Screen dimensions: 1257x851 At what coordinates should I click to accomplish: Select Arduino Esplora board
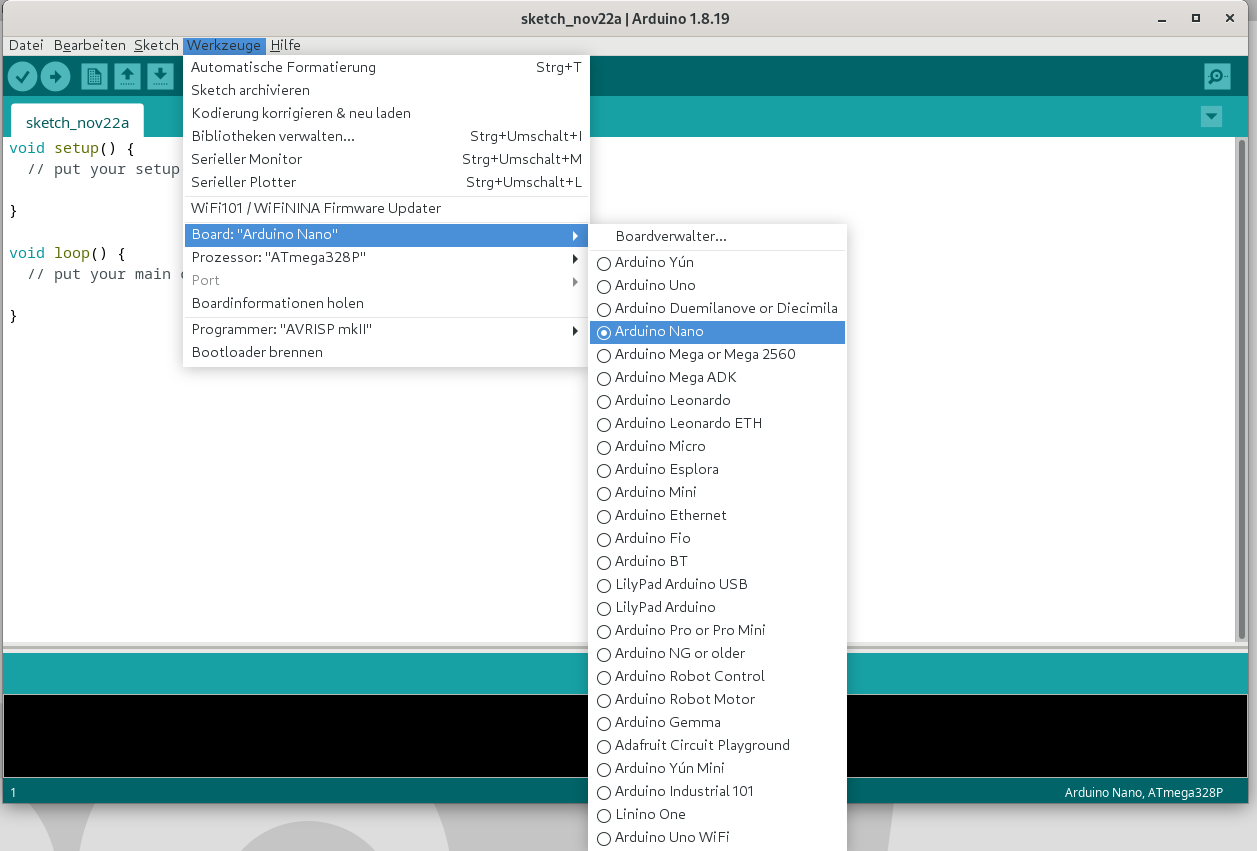tap(718, 469)
